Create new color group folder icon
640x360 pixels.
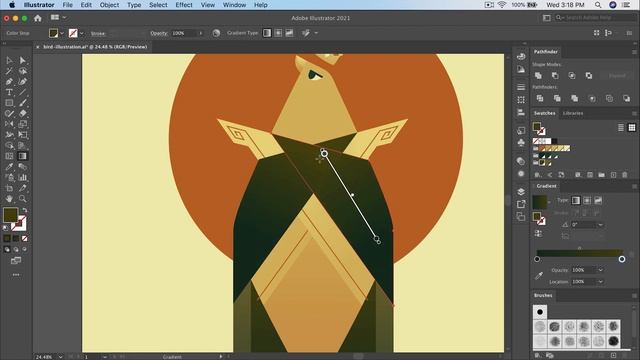coord(601,175)
